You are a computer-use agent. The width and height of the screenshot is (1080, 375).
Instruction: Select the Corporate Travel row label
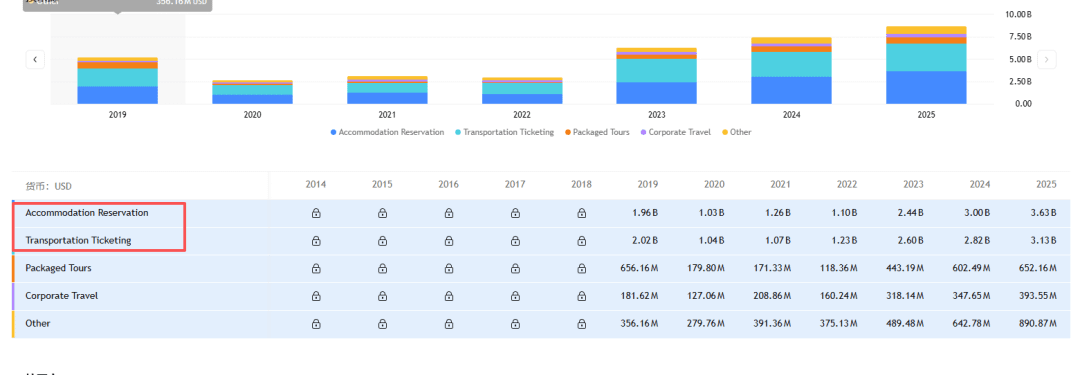(62, 296)
